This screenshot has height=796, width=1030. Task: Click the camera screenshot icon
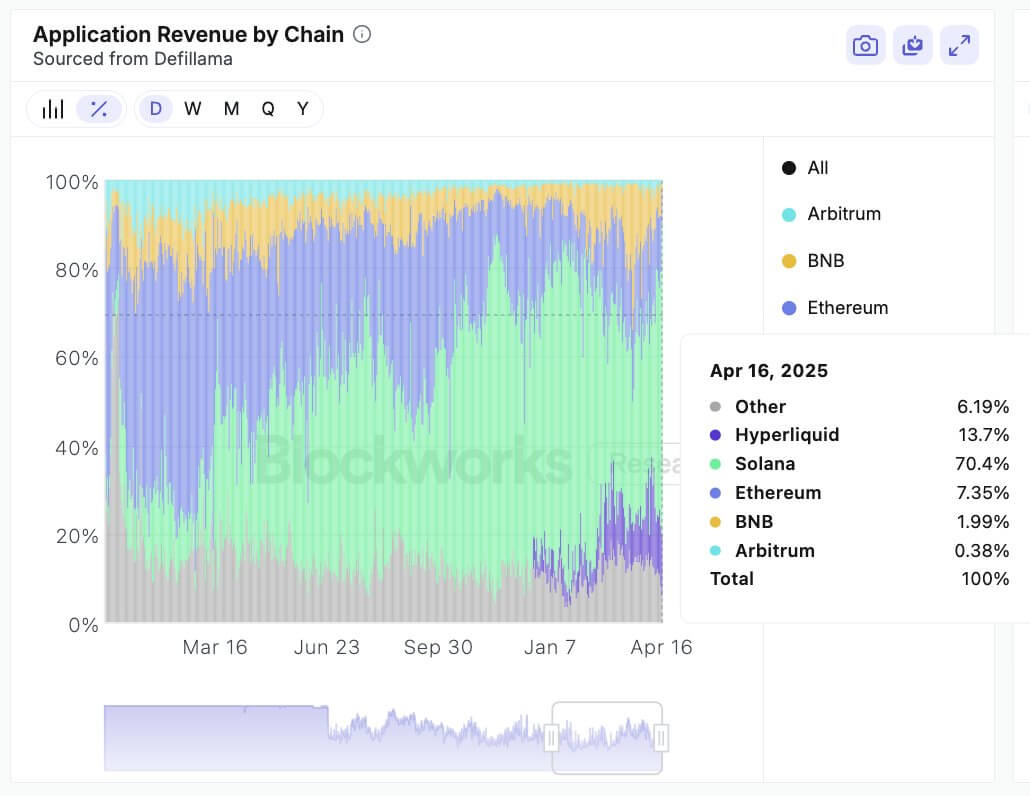coord(865,45)
